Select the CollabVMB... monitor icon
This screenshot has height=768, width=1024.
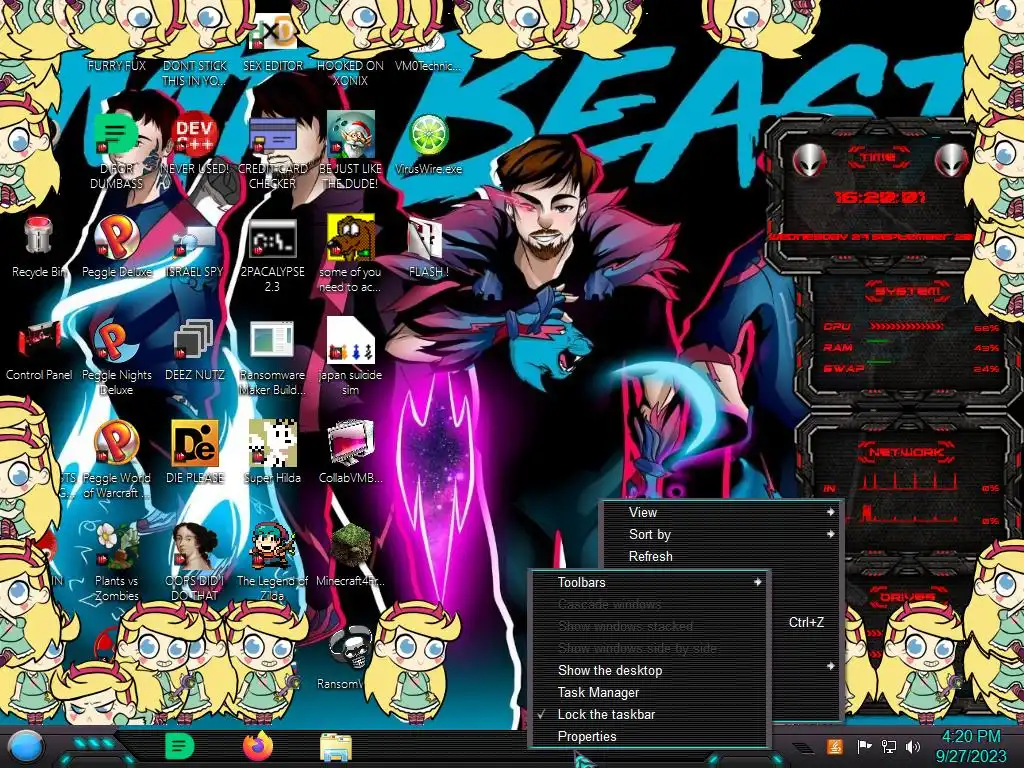click(351, 444)
